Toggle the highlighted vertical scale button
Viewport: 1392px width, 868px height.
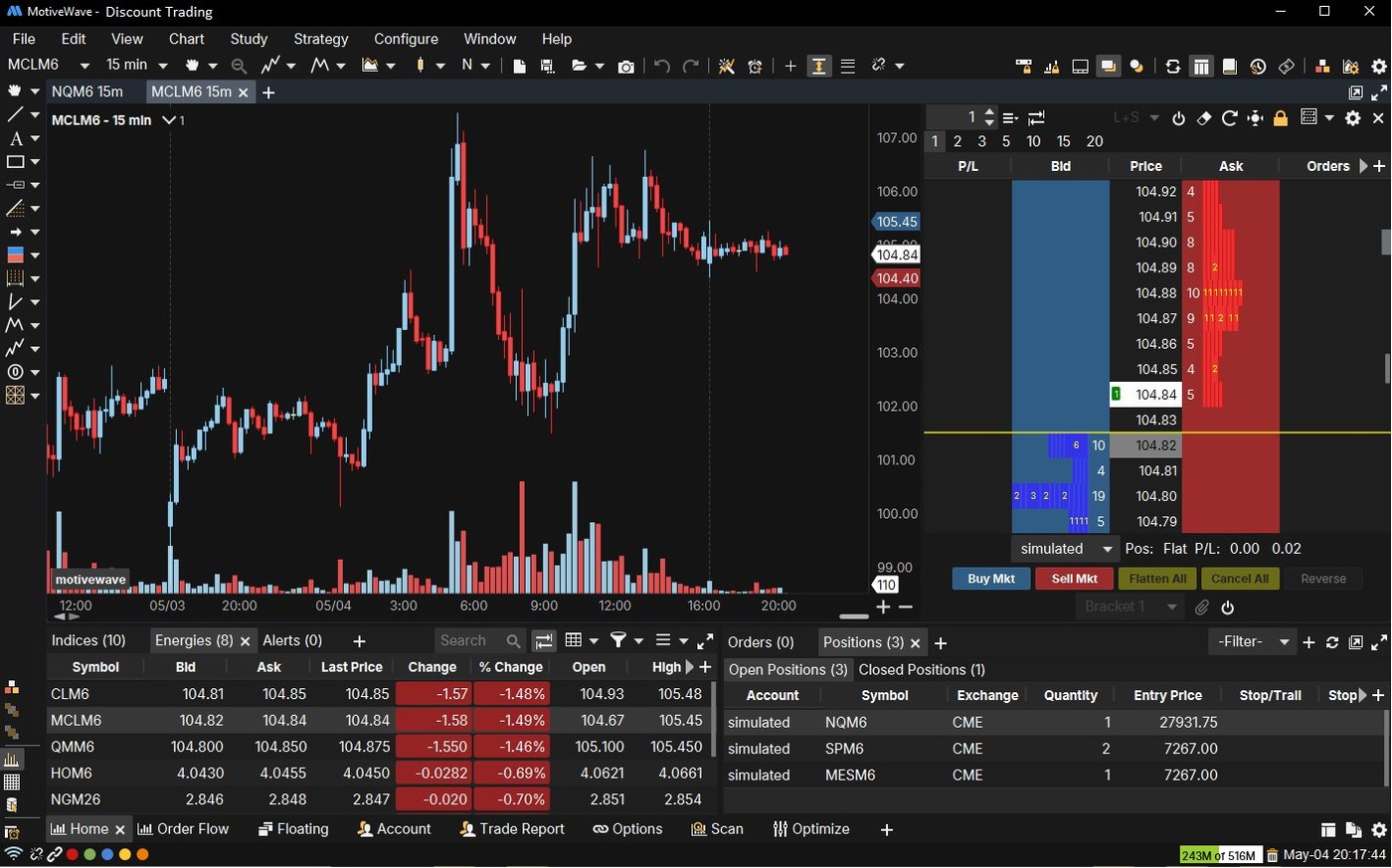click(x=819, y=66)
